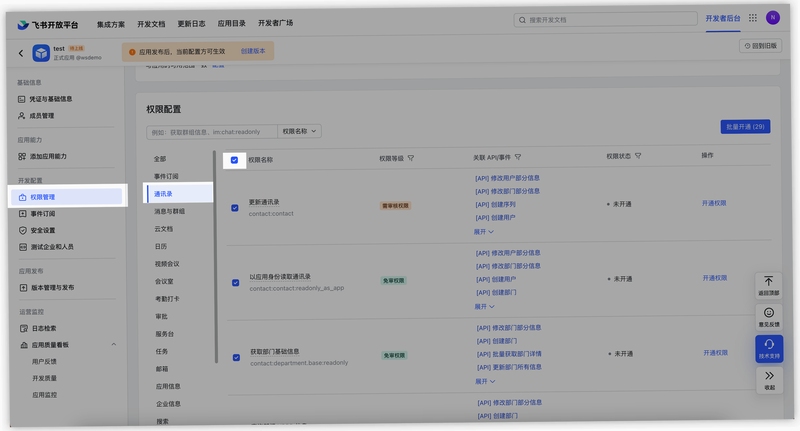This screenshot has height=431, width=800.
Task: Filter 关联 API/事件 column with funnel icon
Action: point(518,157)
